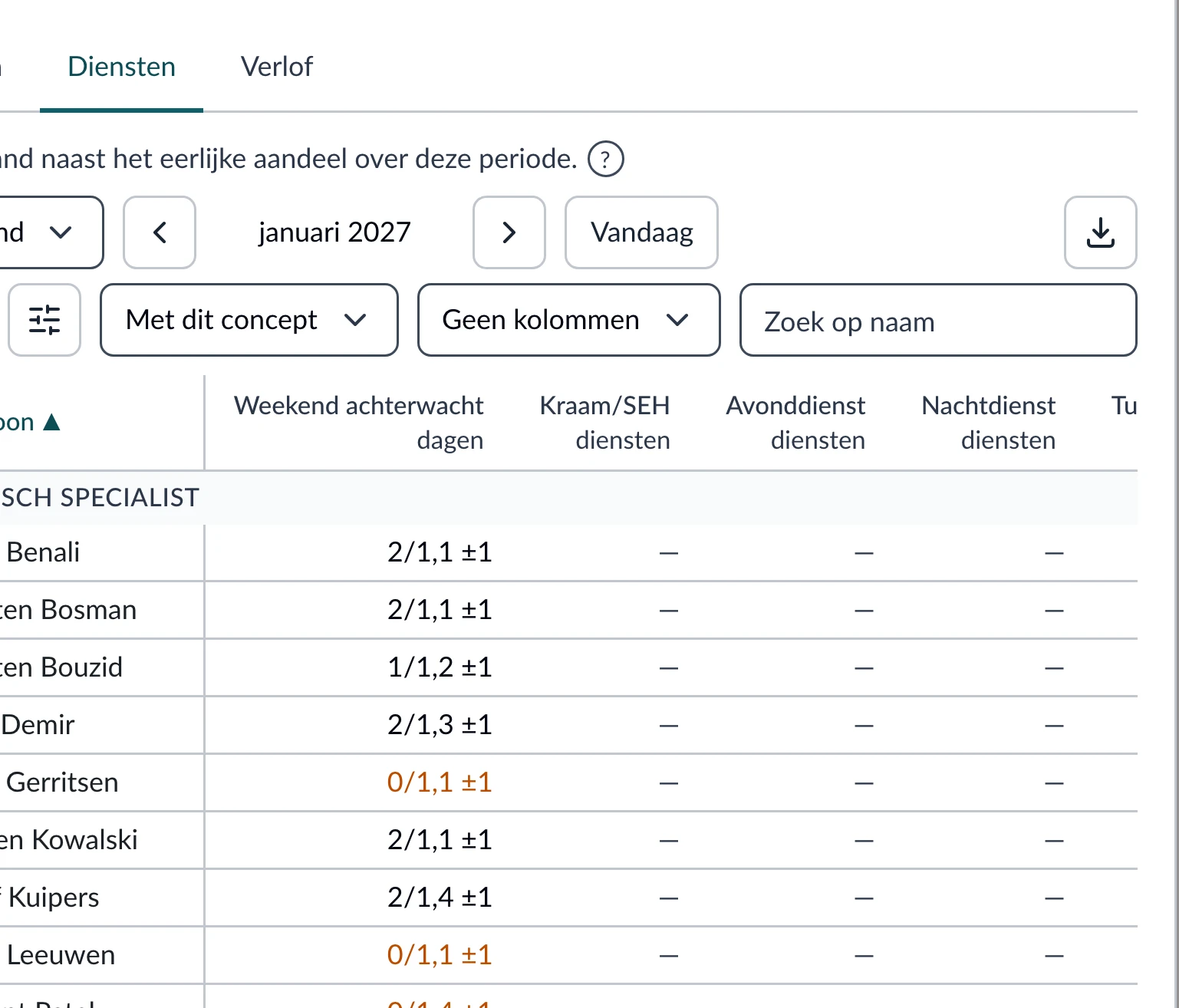The height and width of the screenshot is (1008, 1179).
Task: Select the Benali row name
Action: point(43,552)
